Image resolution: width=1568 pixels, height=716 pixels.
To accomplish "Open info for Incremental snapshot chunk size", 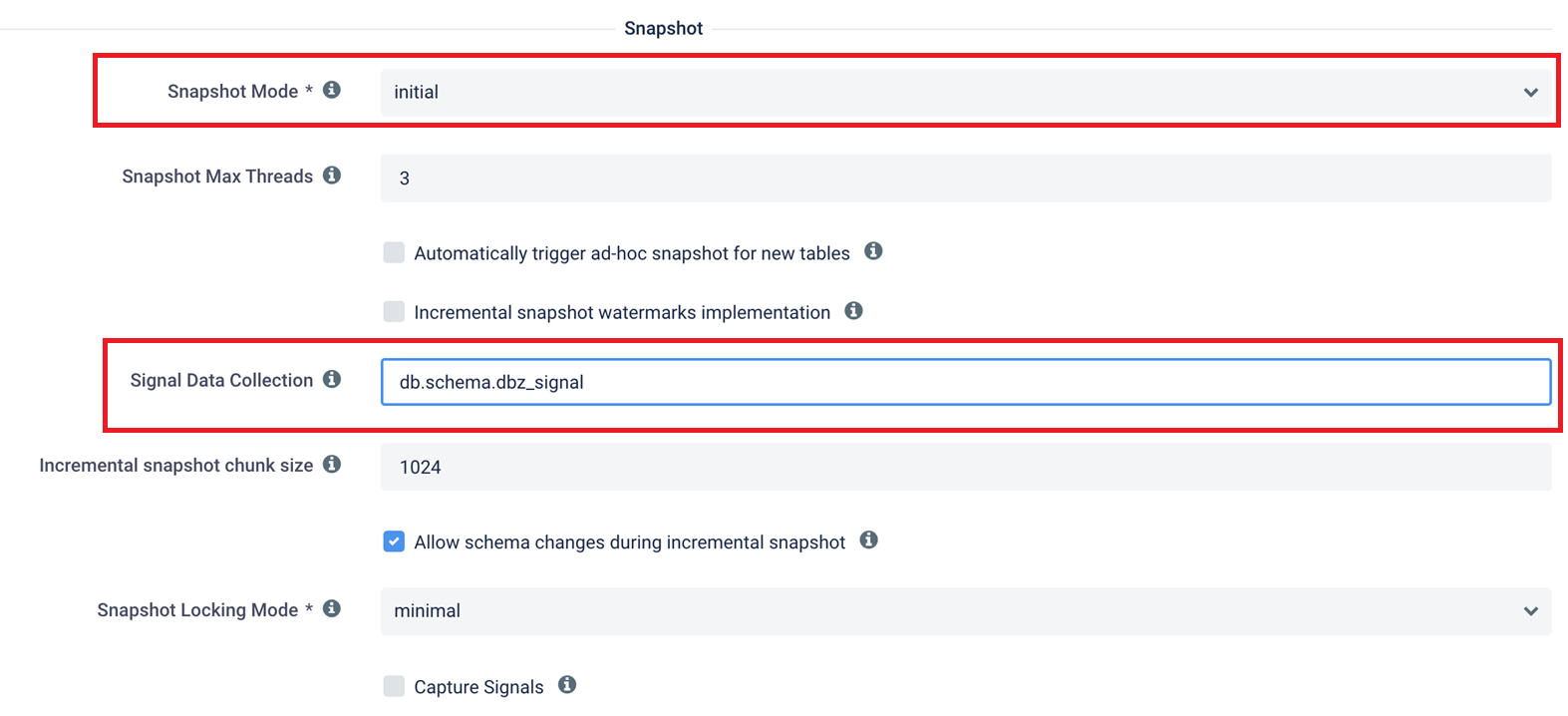I will point(332,464).
